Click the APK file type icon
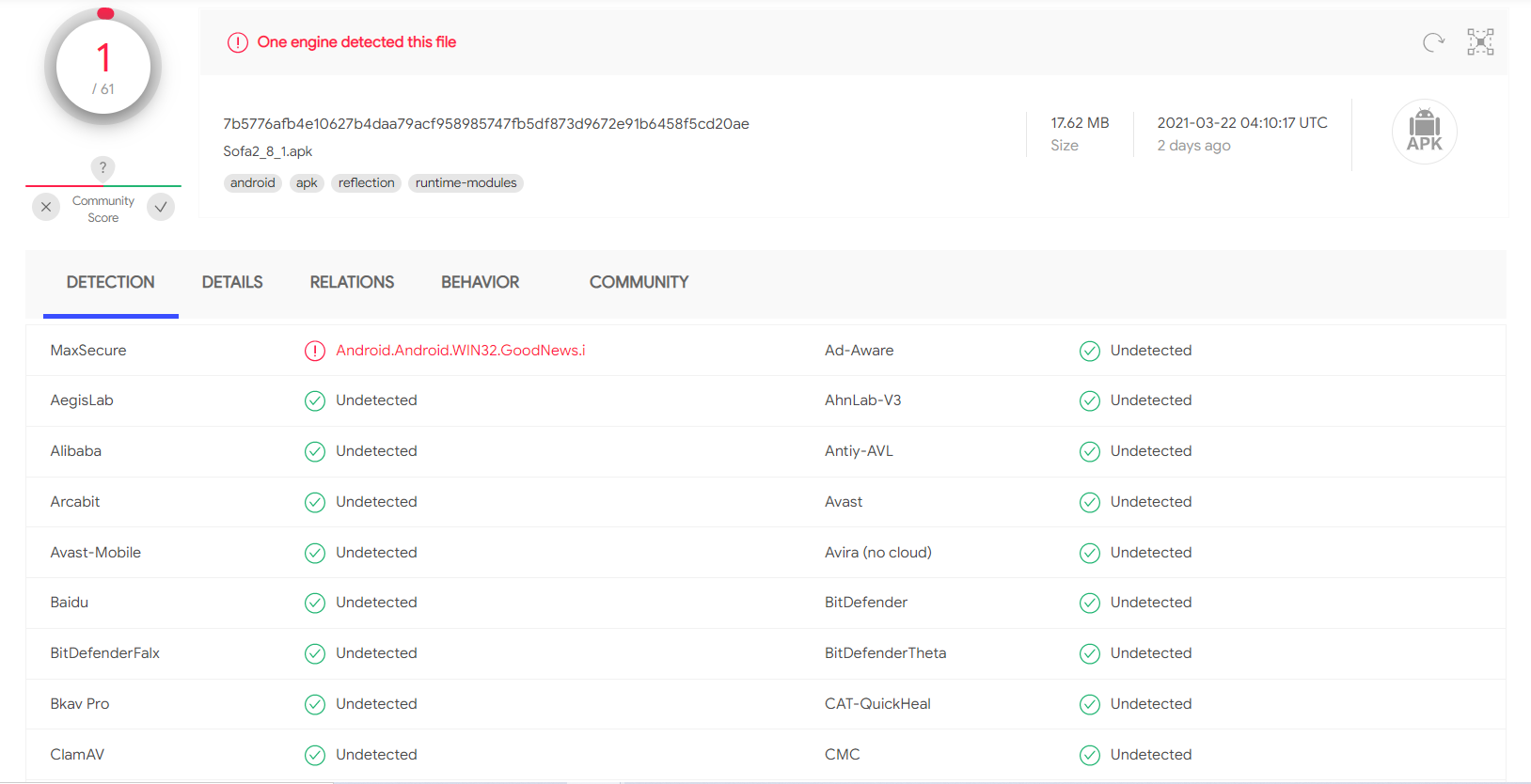Viewport: 1531px width, 784px height. pos(1424,132)
